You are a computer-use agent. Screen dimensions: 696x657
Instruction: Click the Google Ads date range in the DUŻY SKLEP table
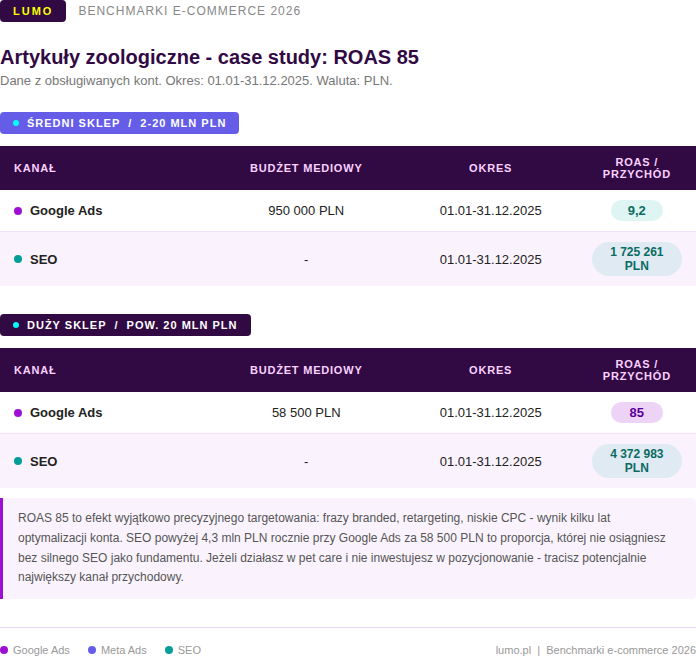tap(490, 413)
